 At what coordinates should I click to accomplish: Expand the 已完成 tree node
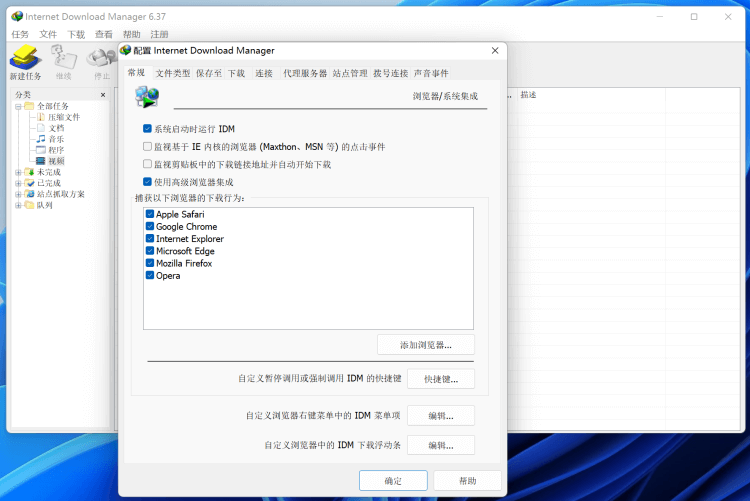(18, 183)
